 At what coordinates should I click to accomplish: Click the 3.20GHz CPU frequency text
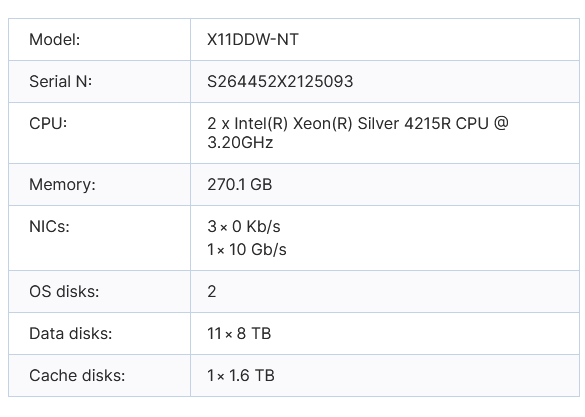[x=240, y=142]
